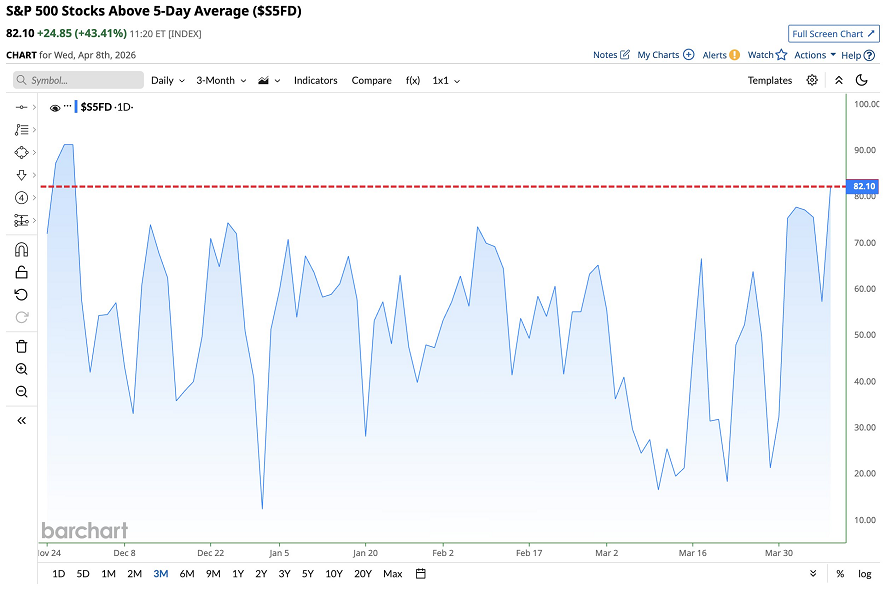Click the redo arrow icon
The image size is (886, 590).
(x=21, y=318)
